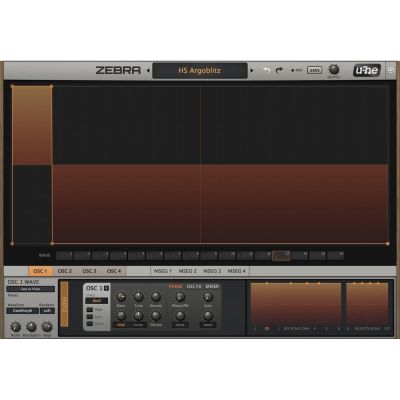Switch to the MSEG 1 tab
Screen dimensions: 400x400
[163, 271]
